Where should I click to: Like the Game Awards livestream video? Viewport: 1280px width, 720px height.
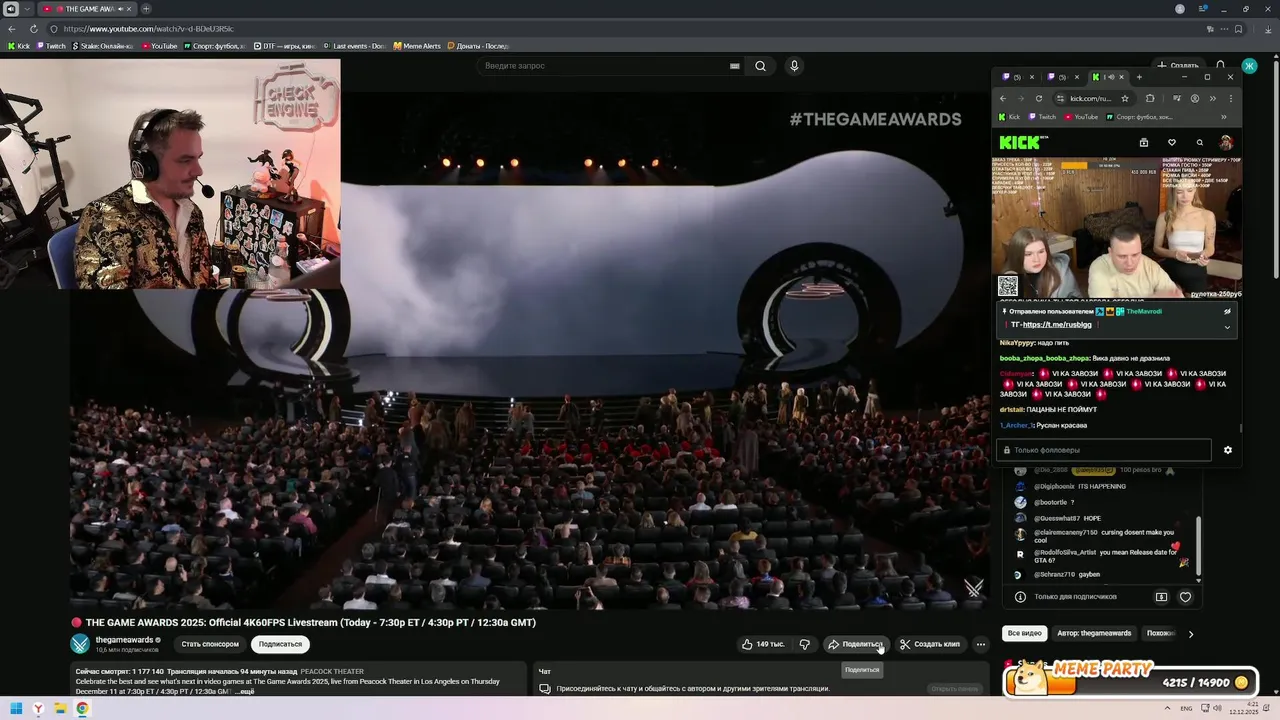[x=763, y=644]
